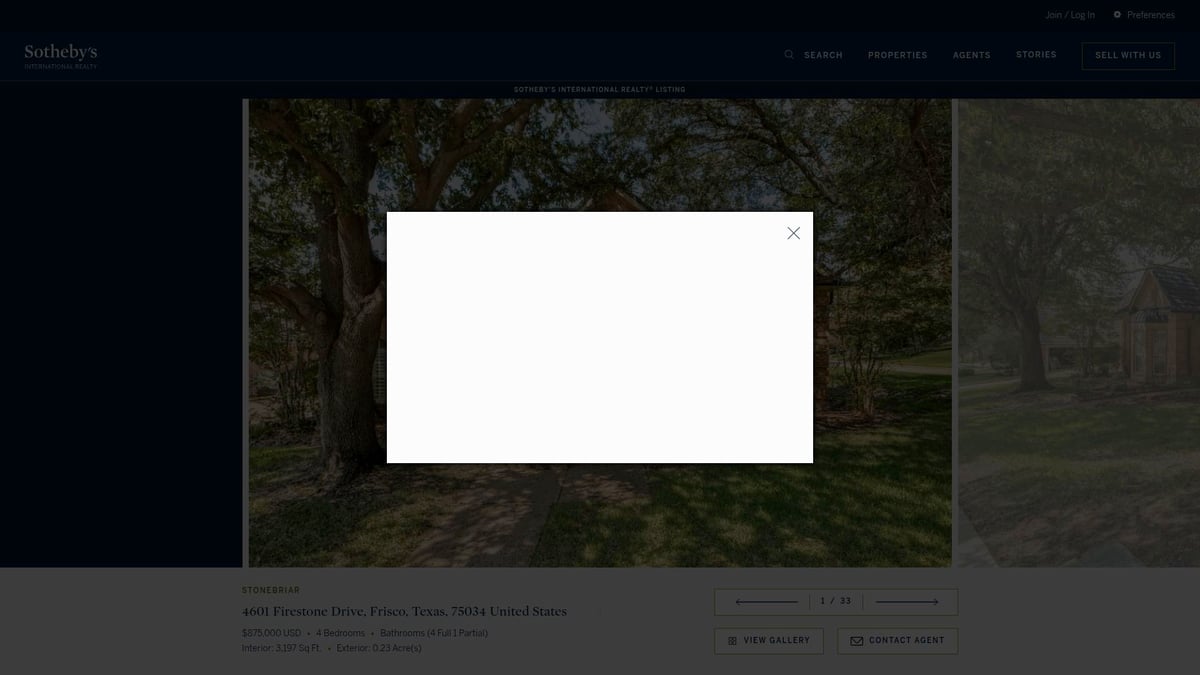Open the Properties menu

coord(897,55)
